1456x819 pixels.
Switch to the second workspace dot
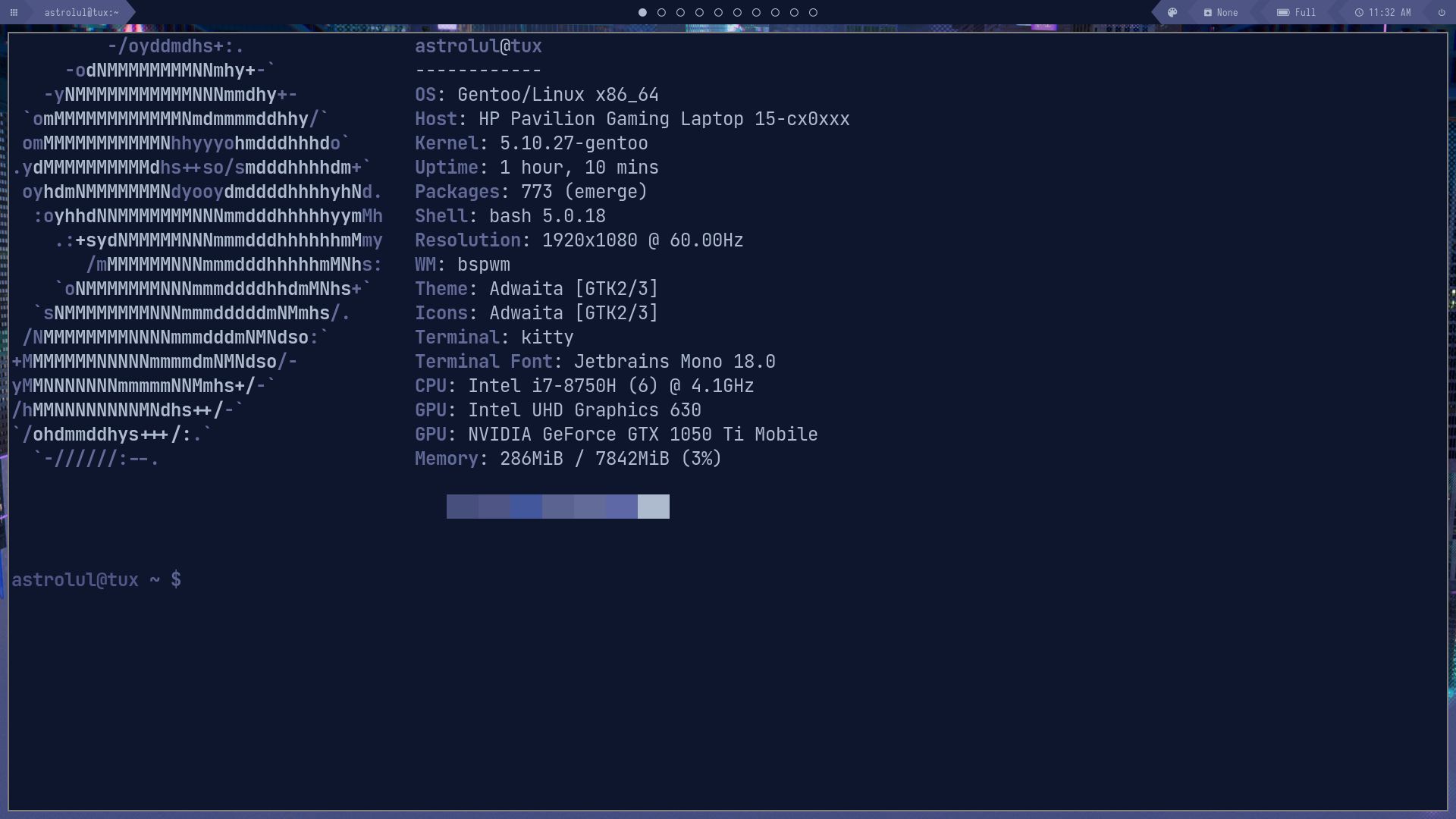[661, 12]
